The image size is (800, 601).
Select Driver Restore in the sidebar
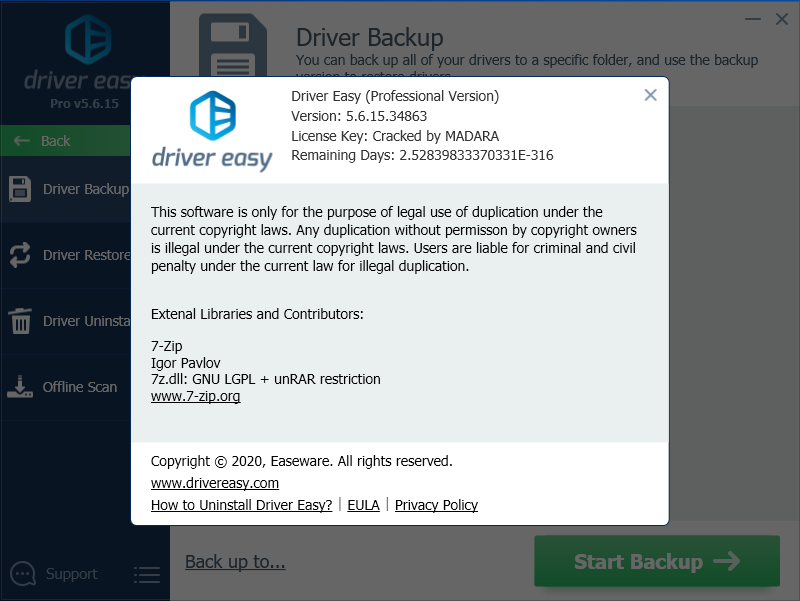(65, 255)
